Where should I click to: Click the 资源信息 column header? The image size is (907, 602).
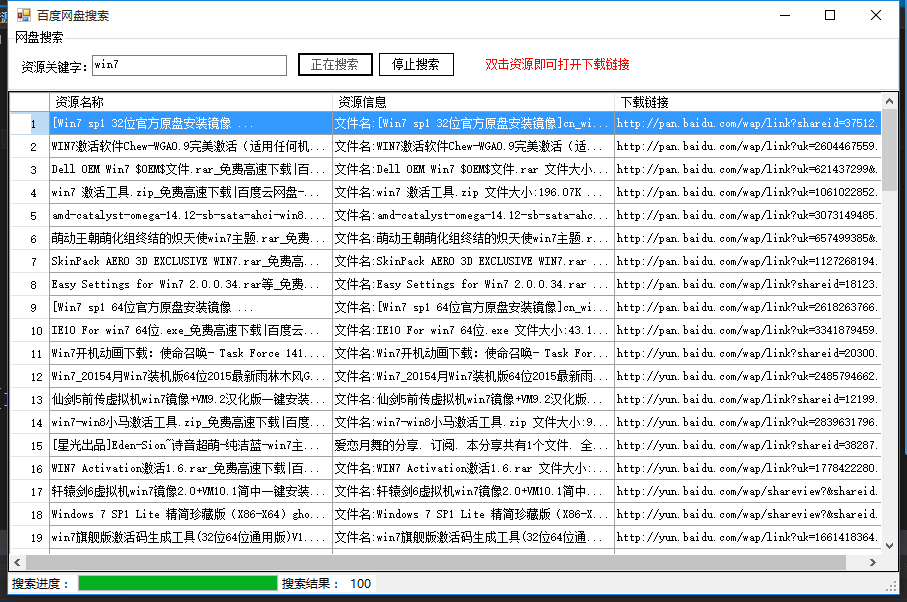[473, 102]
